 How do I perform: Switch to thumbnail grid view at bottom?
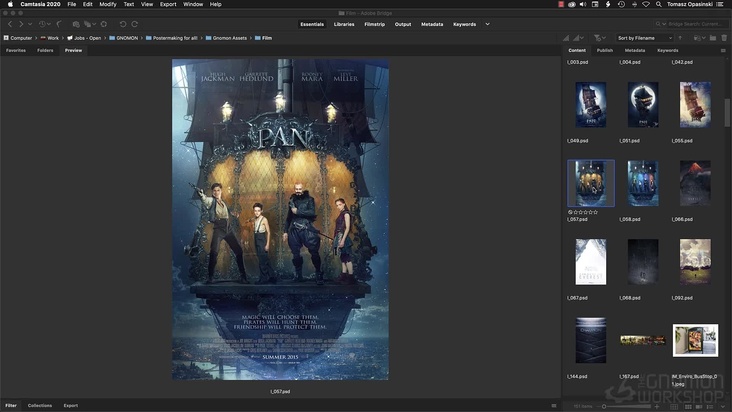coord(690,405)
